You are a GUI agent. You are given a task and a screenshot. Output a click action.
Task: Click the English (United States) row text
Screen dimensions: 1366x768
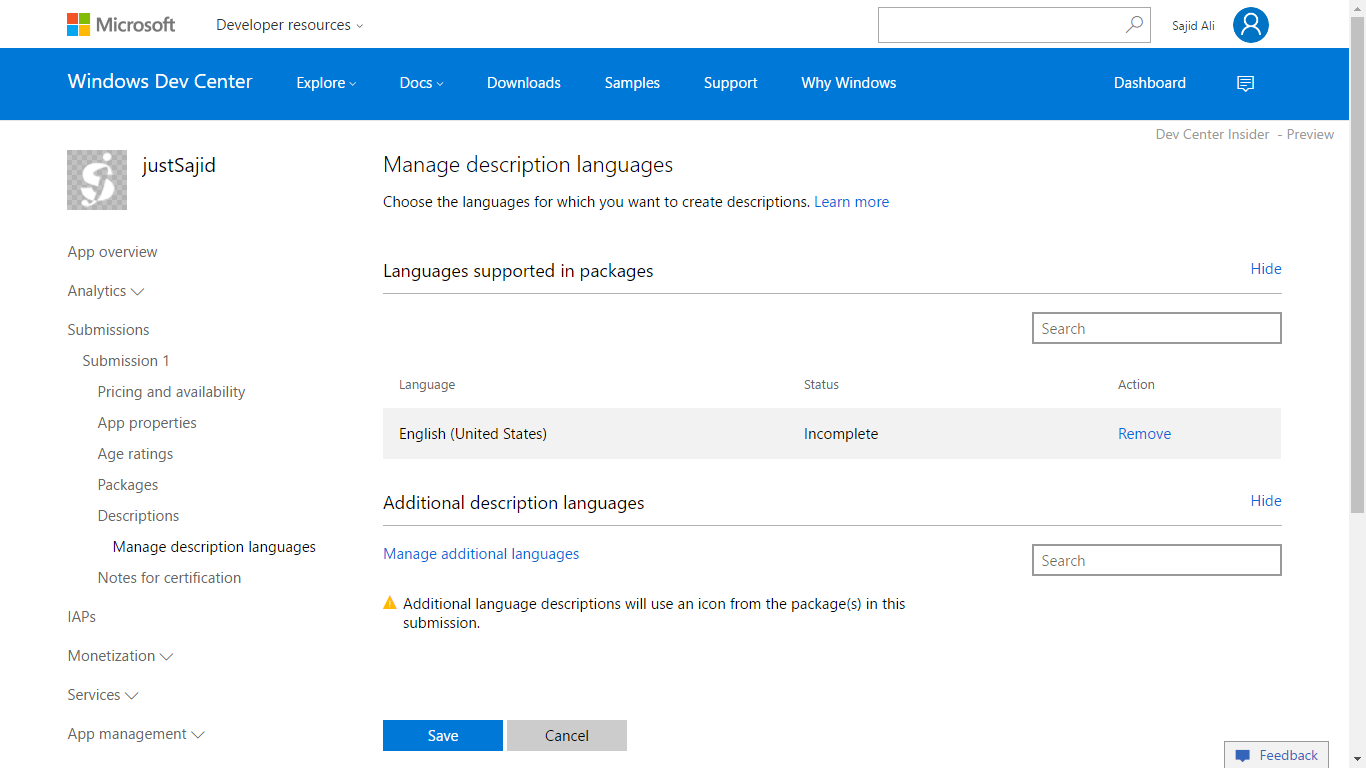point(473,434)
